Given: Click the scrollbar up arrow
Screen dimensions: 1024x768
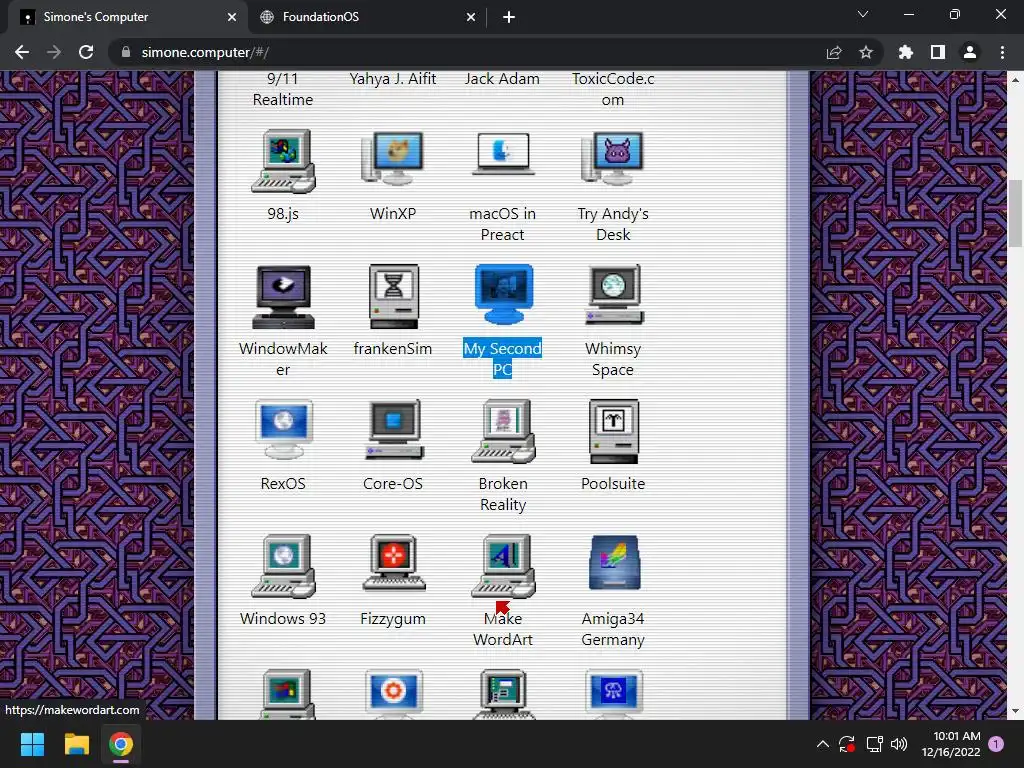Looking at the screenshot, I should (1015, 80).
